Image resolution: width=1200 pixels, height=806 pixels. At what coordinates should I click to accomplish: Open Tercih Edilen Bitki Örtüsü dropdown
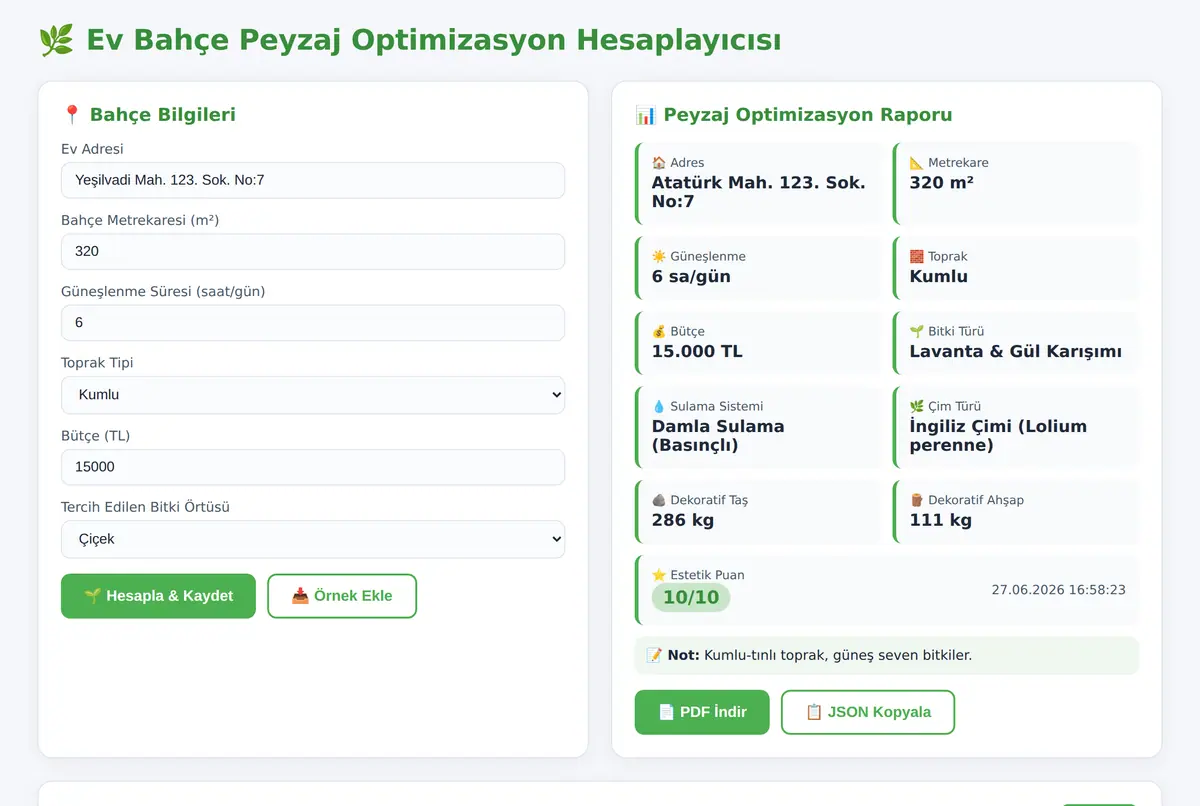click(313, 539)
